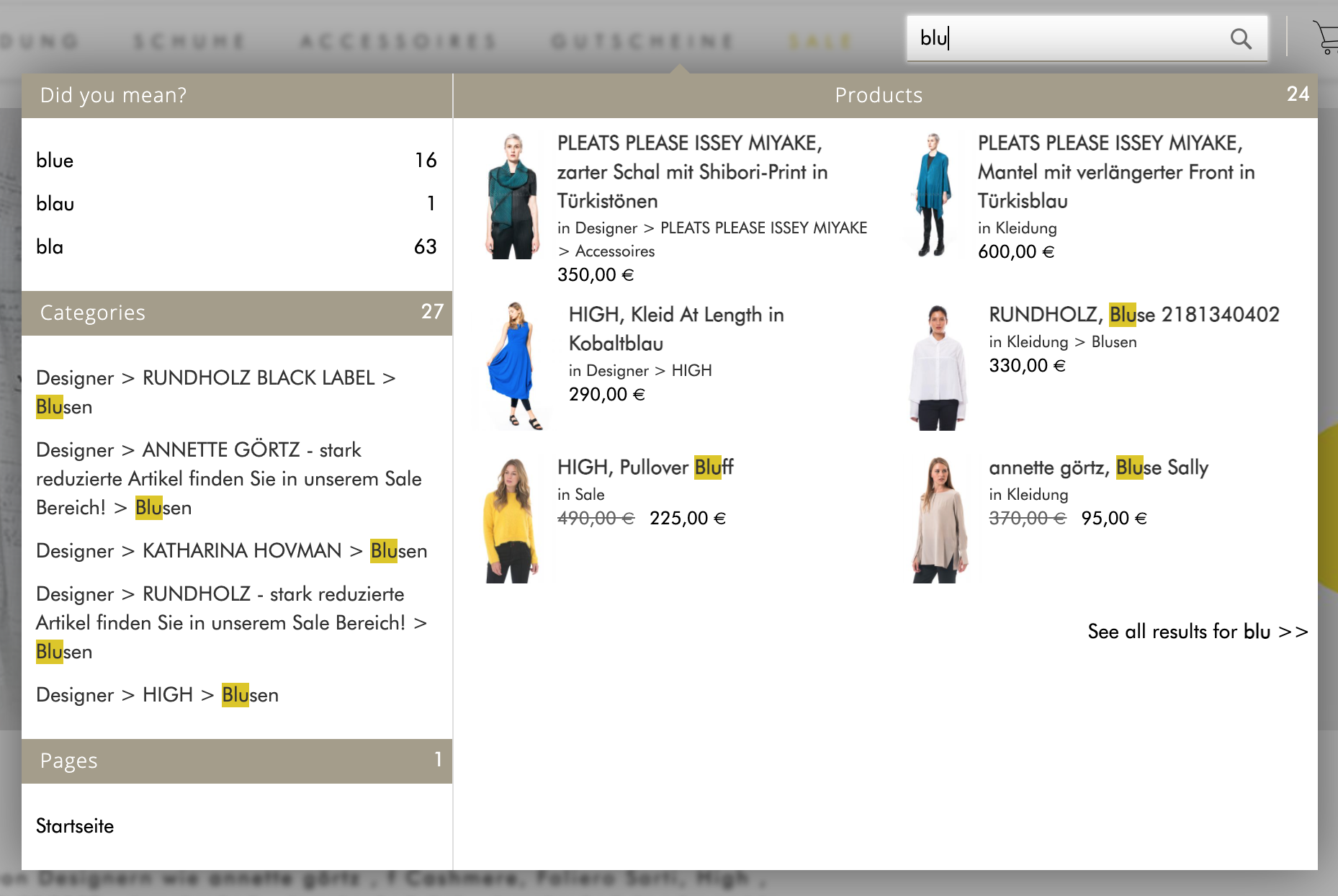Click the Pages section header

click(237, 761)
